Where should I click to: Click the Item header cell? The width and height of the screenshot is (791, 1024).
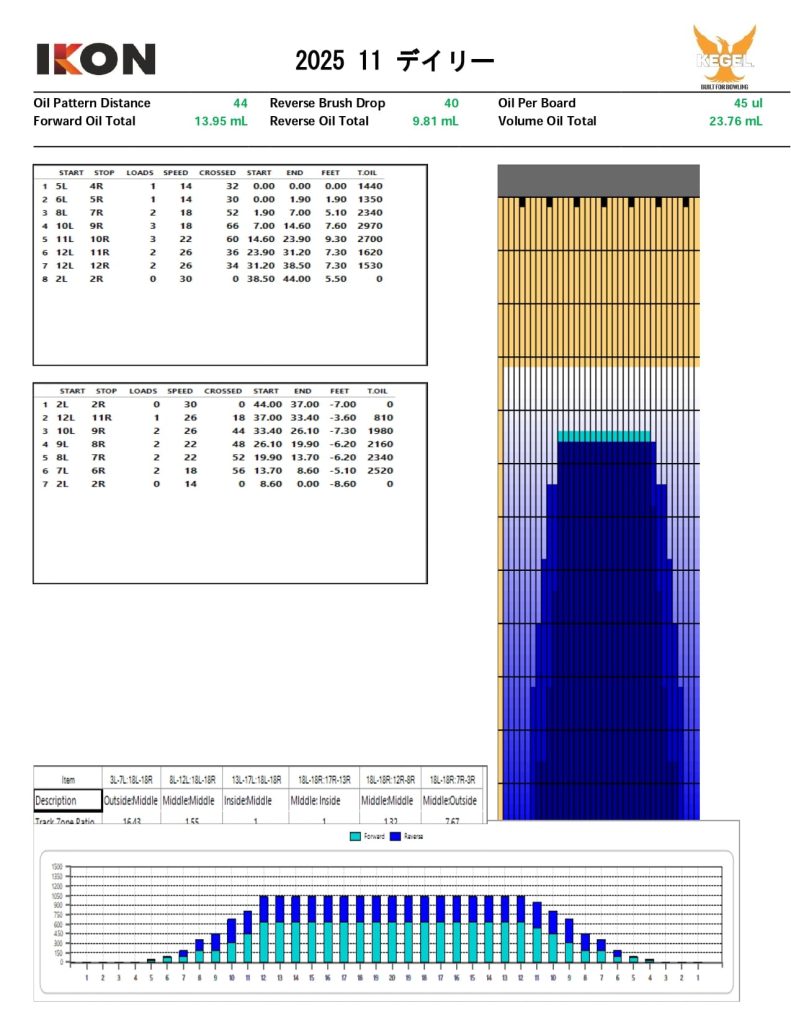click(68, 779)
